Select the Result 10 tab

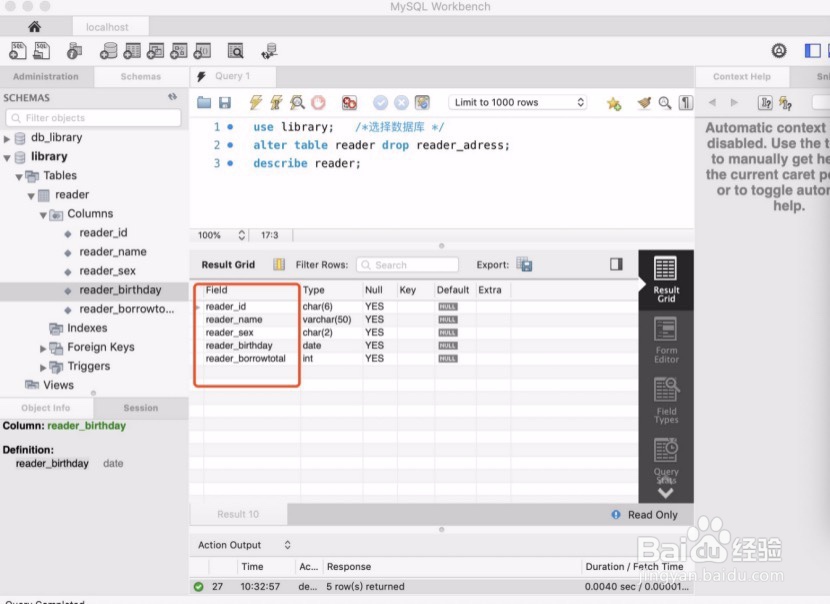[238, 514]
